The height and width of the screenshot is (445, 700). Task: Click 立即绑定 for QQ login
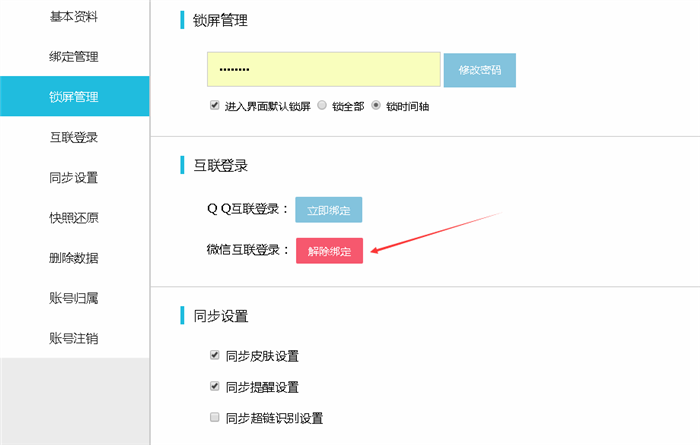pyautogui.click(x=329, y=210)
